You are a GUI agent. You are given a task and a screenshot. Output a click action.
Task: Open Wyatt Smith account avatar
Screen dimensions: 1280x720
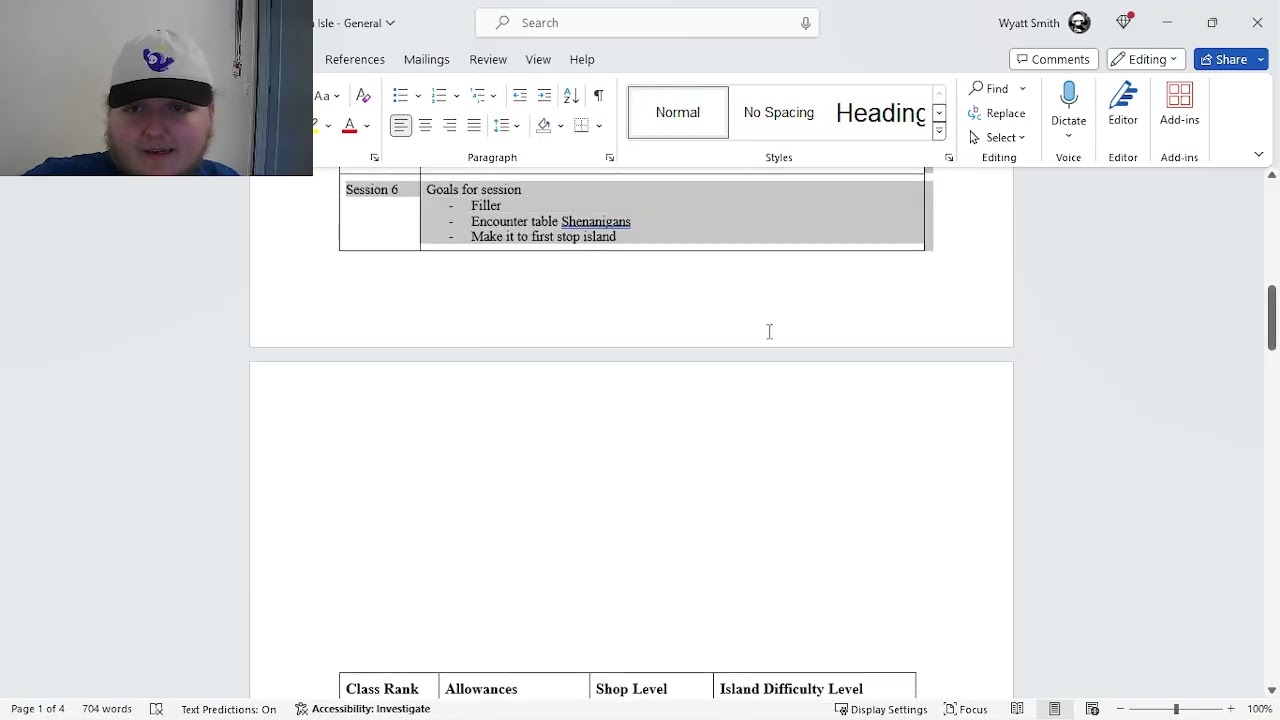pyautogui.click(x=1079, y=23)
